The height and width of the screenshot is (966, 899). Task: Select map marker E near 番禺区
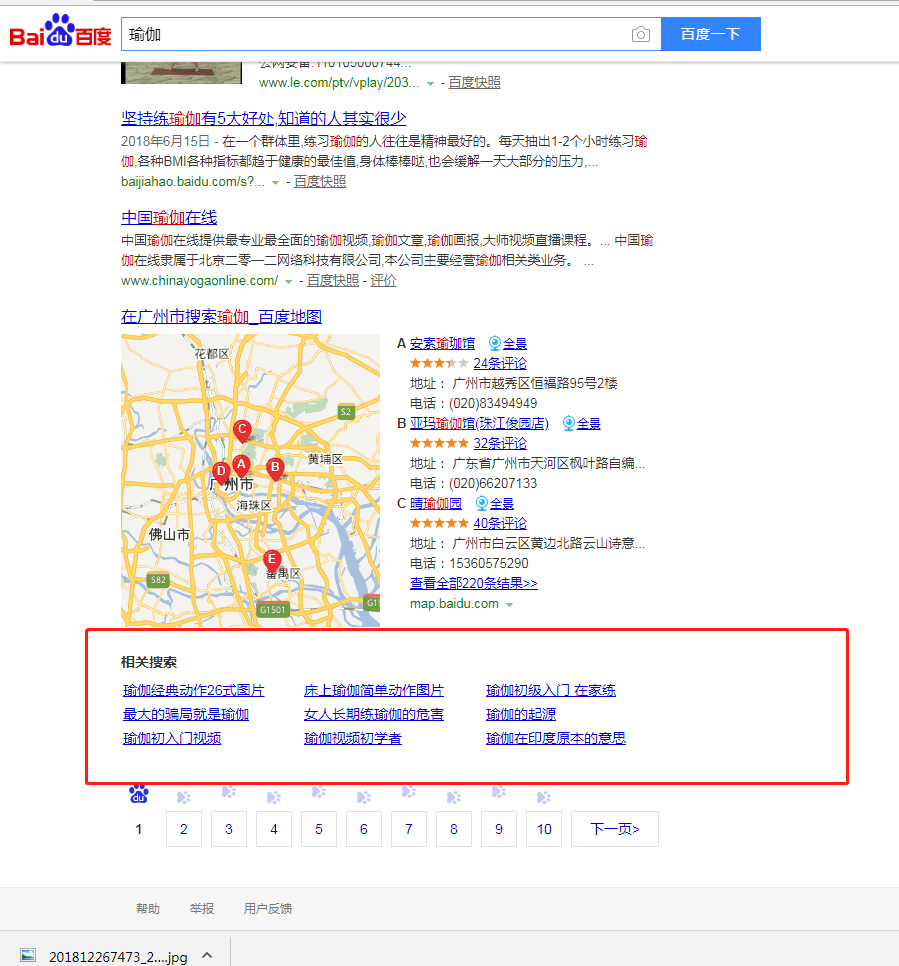coord(271,560)
